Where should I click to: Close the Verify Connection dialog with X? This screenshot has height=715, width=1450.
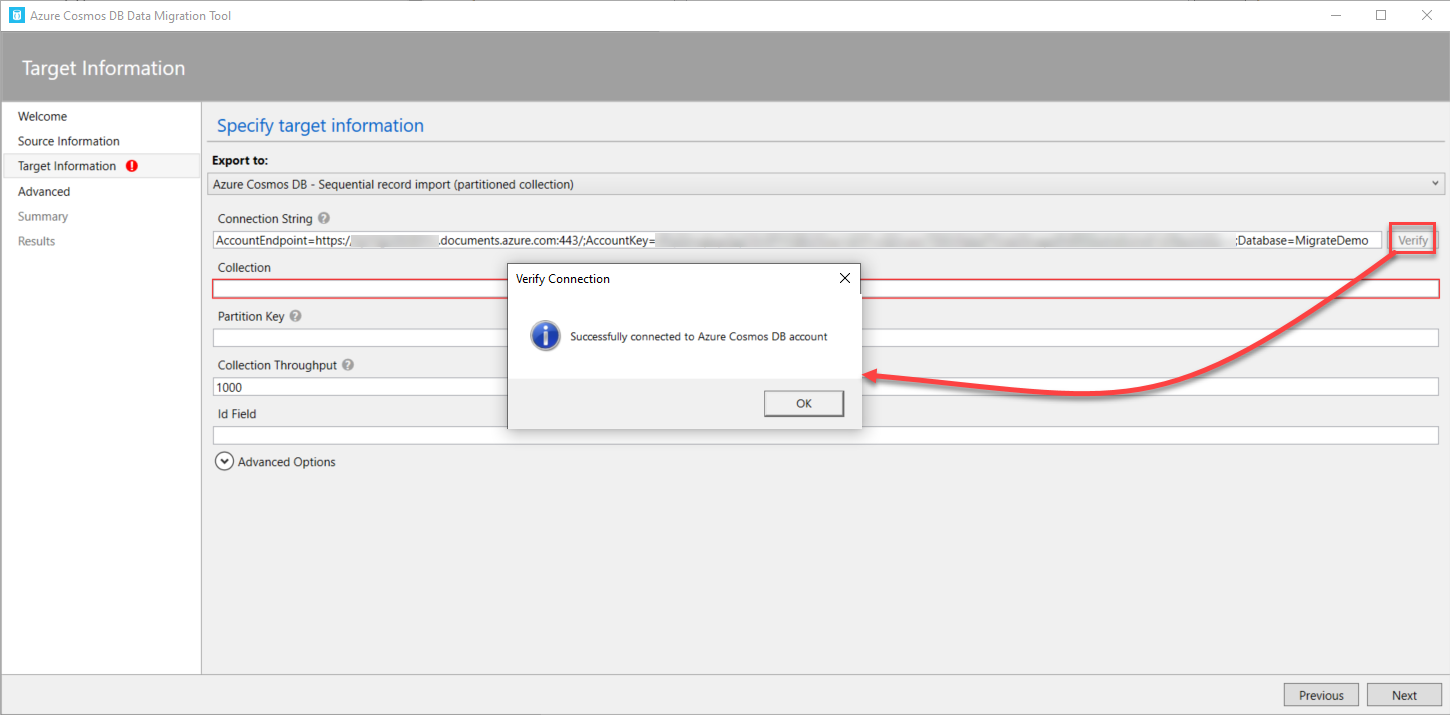pos(844,279)
